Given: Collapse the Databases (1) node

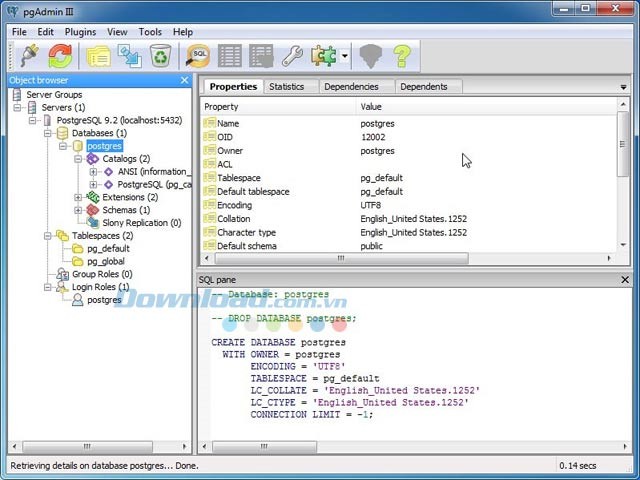Looking at the screenshot, I should (x=47, y=133).
